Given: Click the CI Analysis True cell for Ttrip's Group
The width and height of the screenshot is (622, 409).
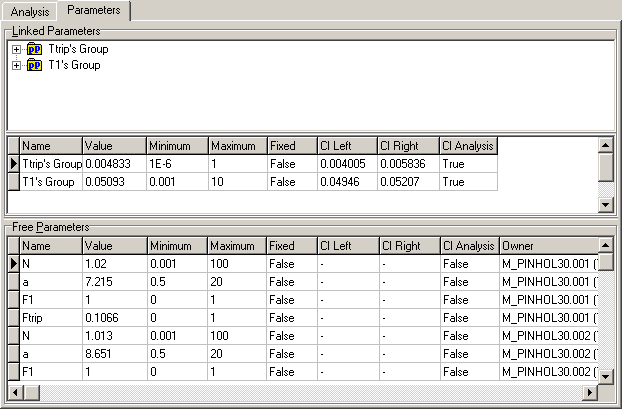Looking at the screenshot, I should (467, 164).
